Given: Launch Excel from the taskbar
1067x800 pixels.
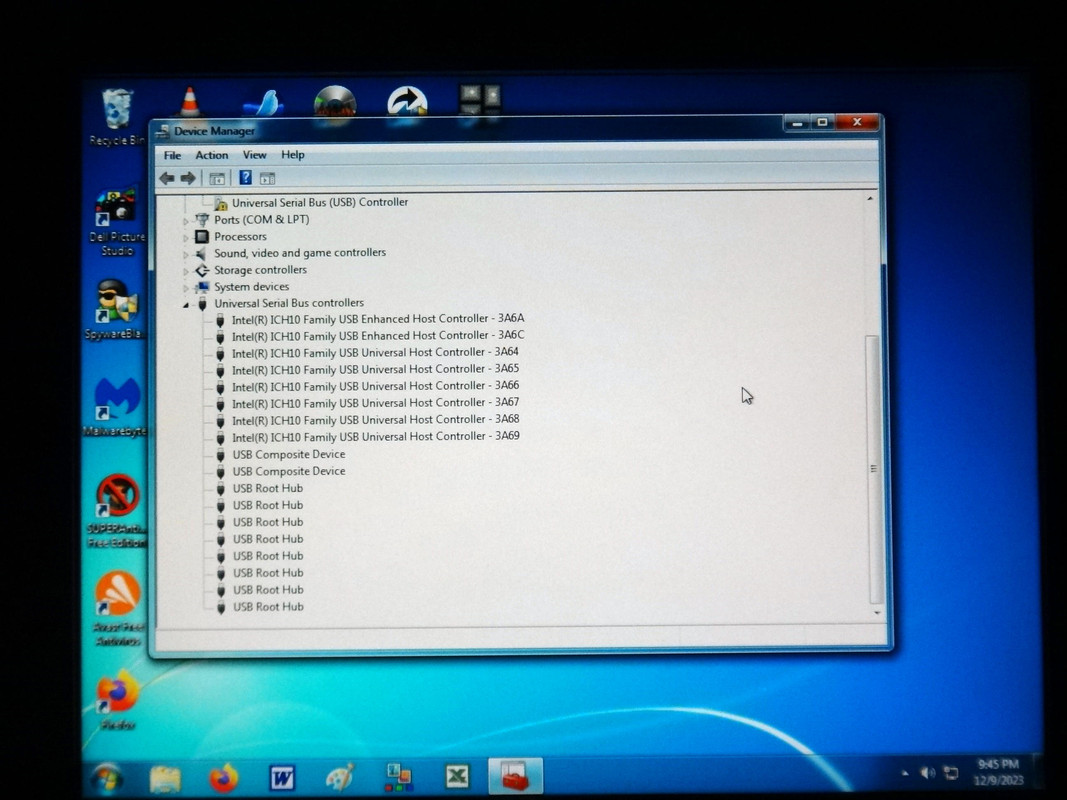Looking at the screenshot, I should click(x=457, y=777).
